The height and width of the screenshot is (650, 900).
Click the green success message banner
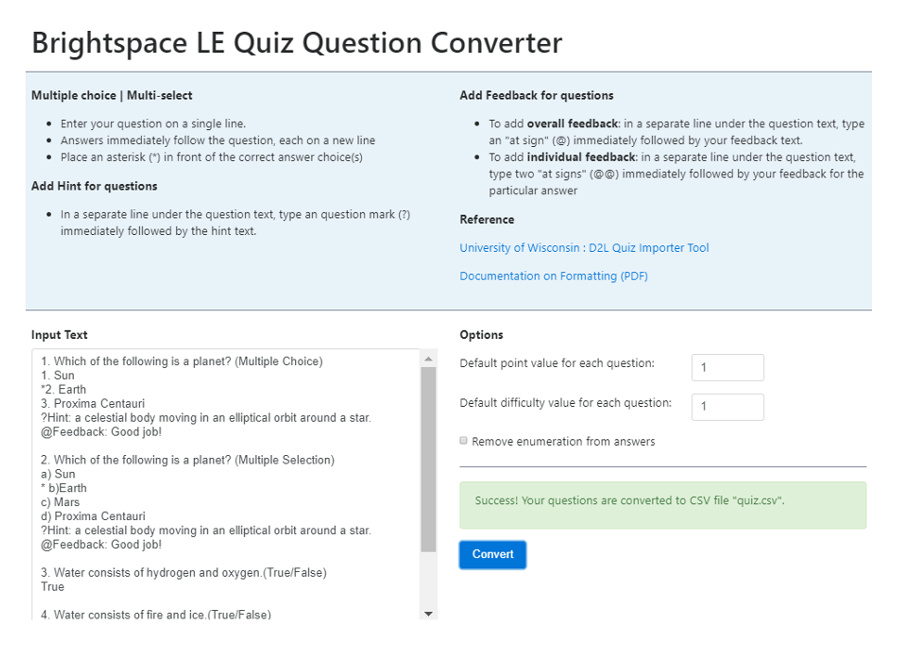coord(663,505)
